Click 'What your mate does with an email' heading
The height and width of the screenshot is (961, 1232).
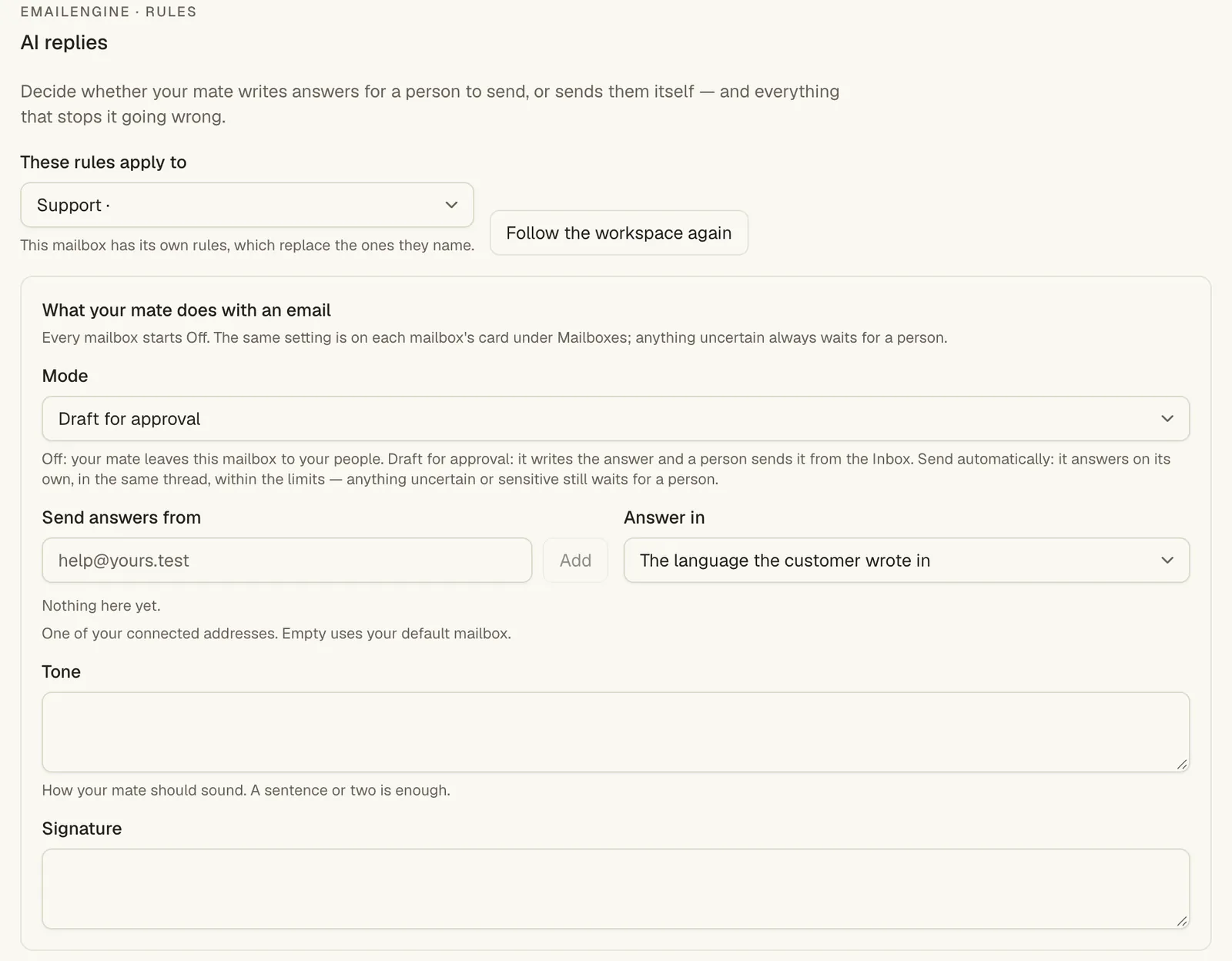pyautogui.click(x=186, y=310)
